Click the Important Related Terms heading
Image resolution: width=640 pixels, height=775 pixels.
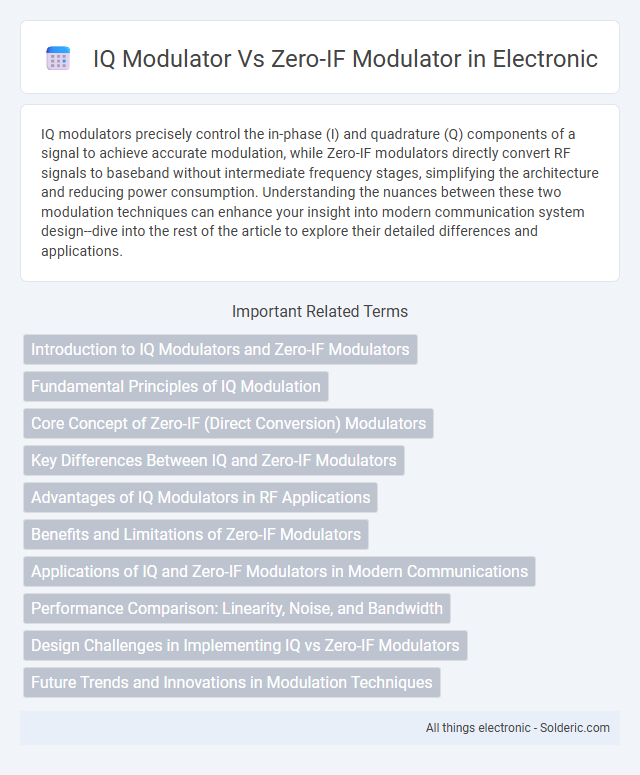[x=320, y=311]
